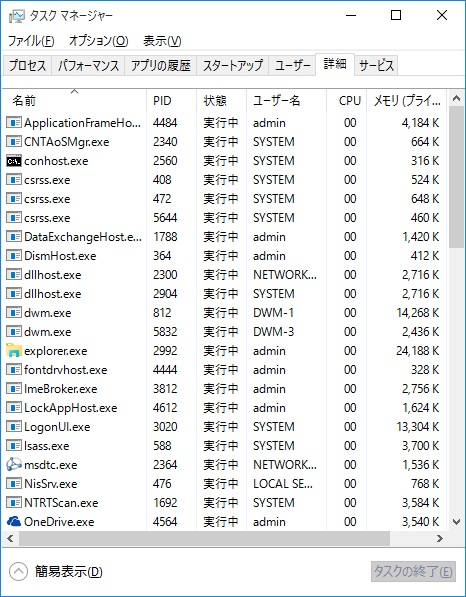This screenshot has width=466, height=597.
Task: Click the msdtc.exe process icon
Action: 14,465
